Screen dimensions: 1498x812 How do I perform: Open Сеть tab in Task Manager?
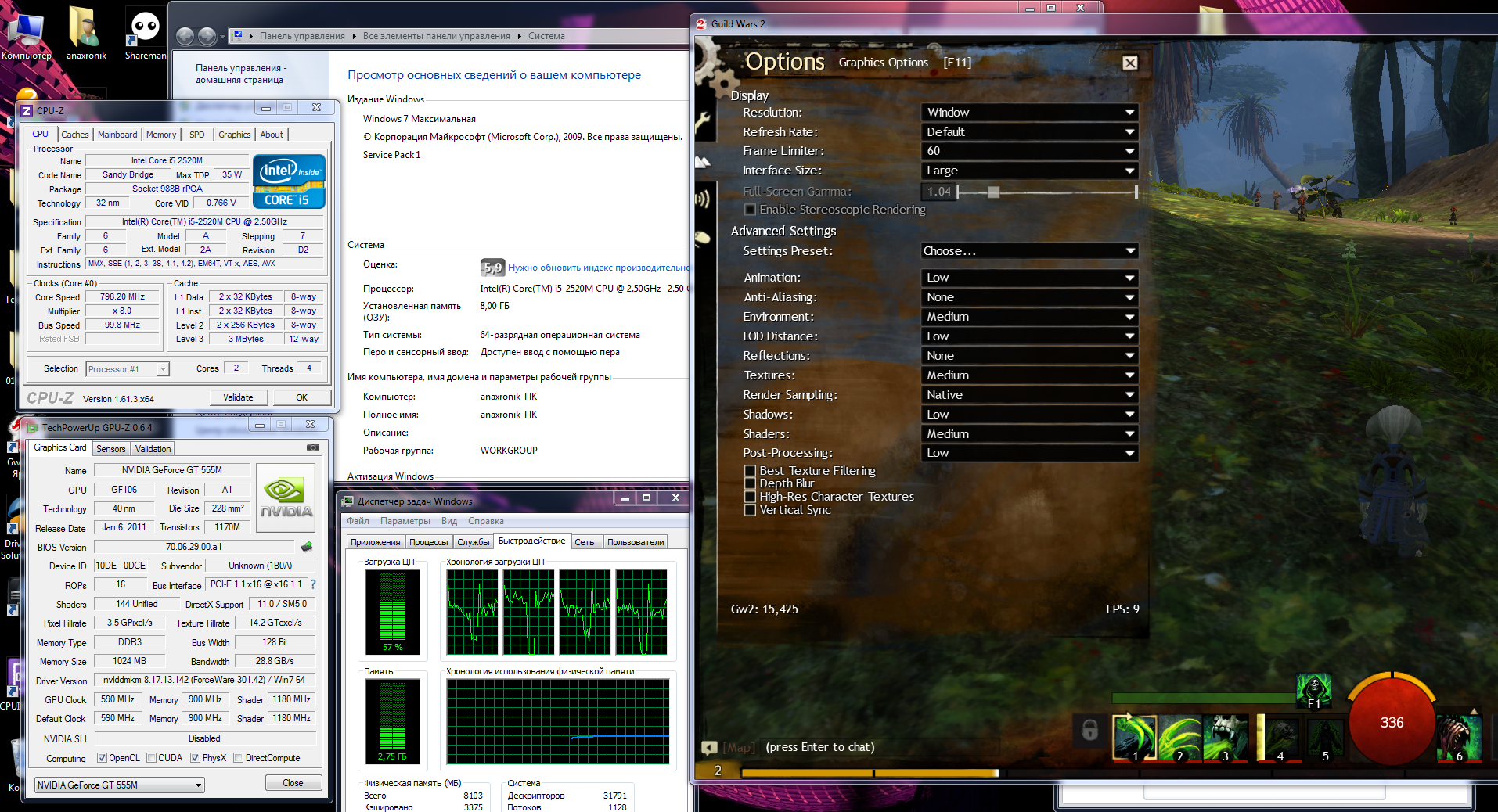(x=585, y=542)
